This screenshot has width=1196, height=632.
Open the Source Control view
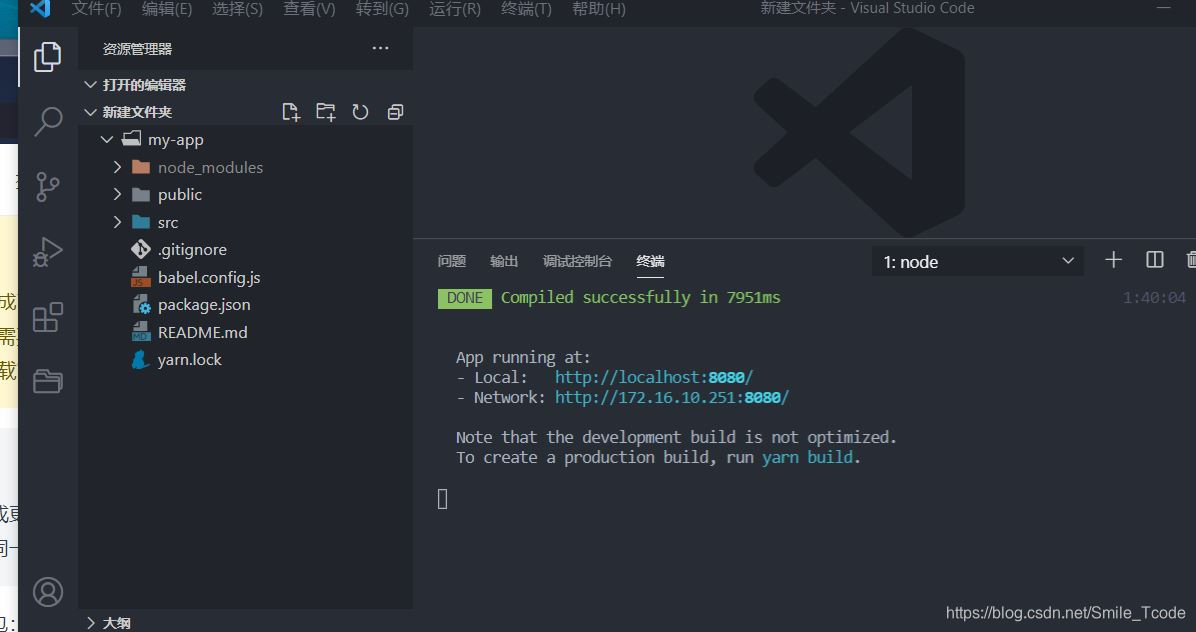[x=47, y=187]
